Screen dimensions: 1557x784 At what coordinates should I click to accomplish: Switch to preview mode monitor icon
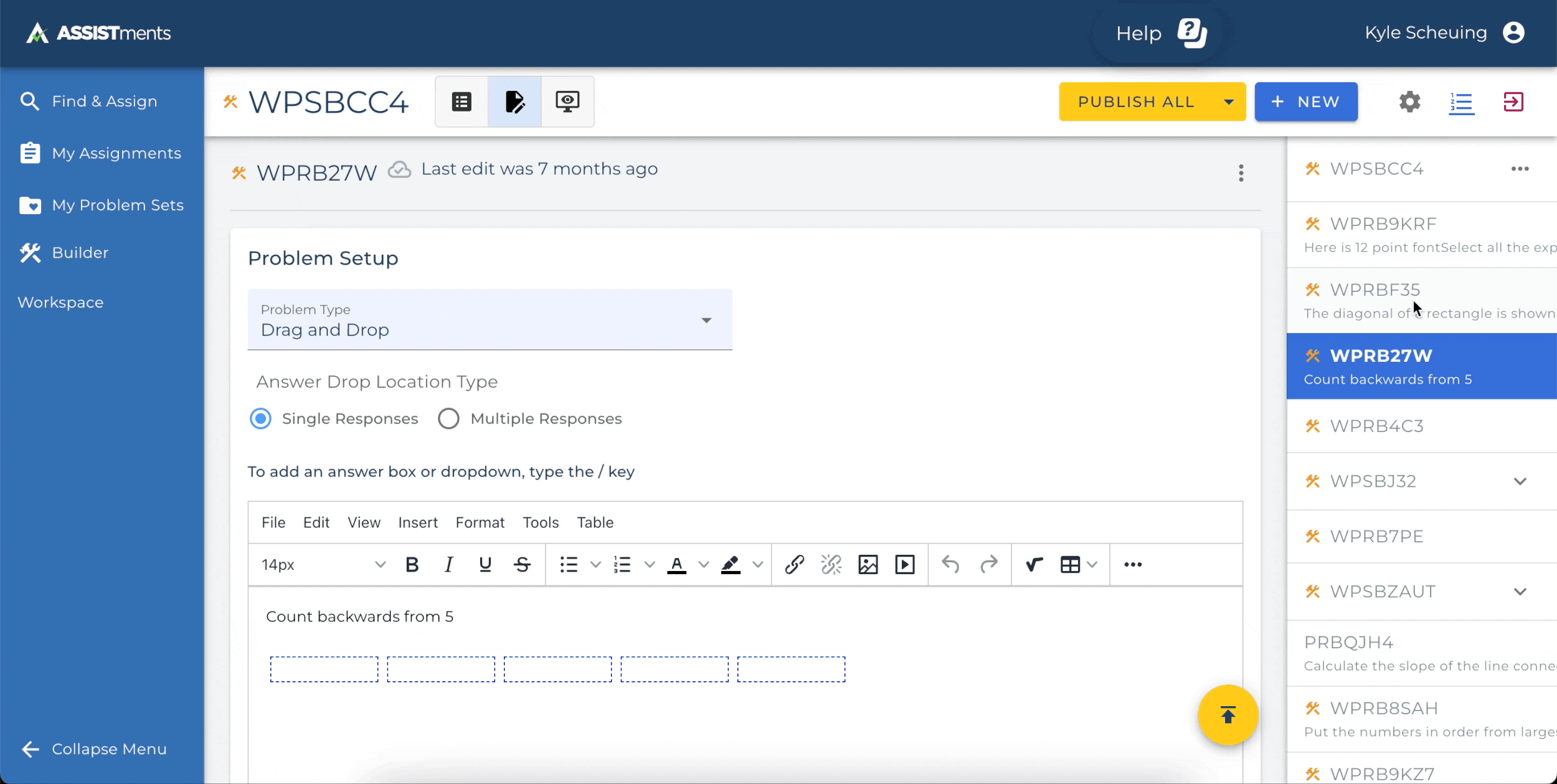(567, 102)
